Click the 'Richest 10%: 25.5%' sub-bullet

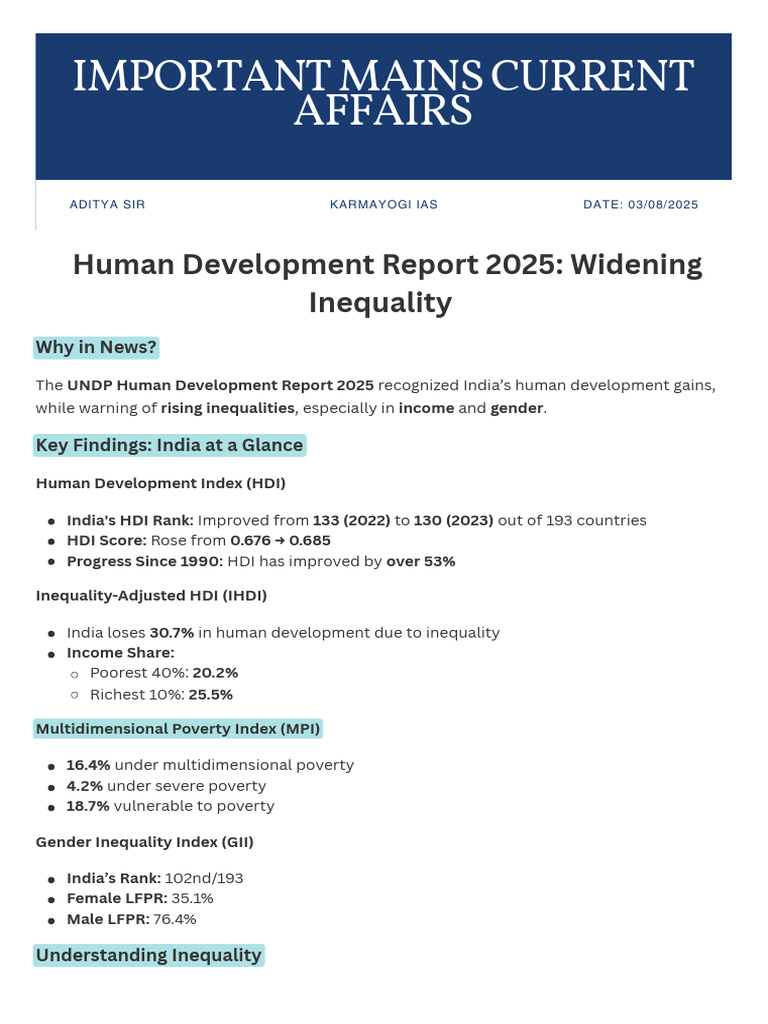[x=161, y=695]
